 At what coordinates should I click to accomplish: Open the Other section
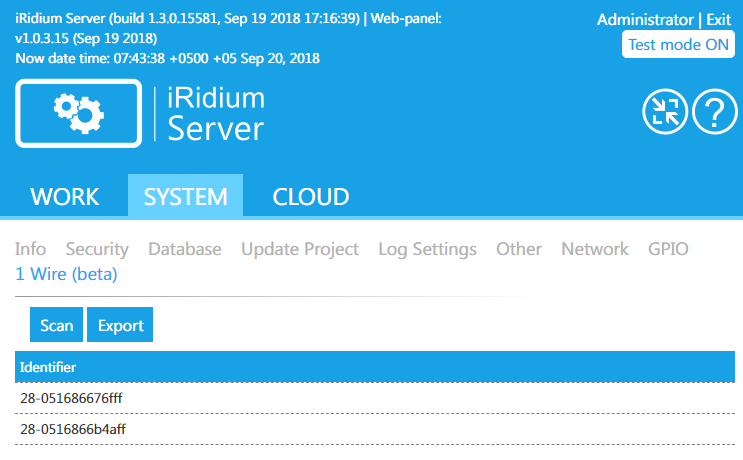[x=519, y=249]
